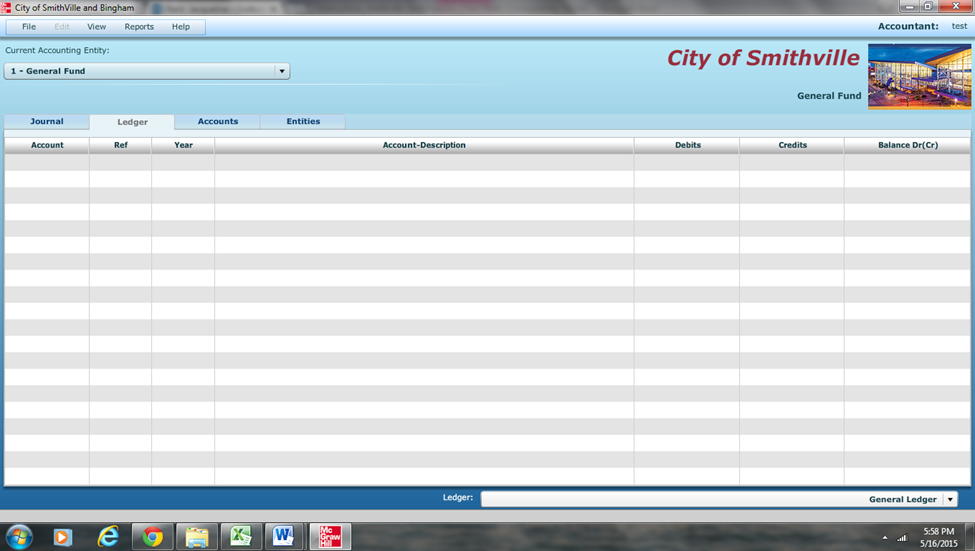Click the '1 - General Fund' entity combo box
Viewport: 975px width, 551px height.
147,71
